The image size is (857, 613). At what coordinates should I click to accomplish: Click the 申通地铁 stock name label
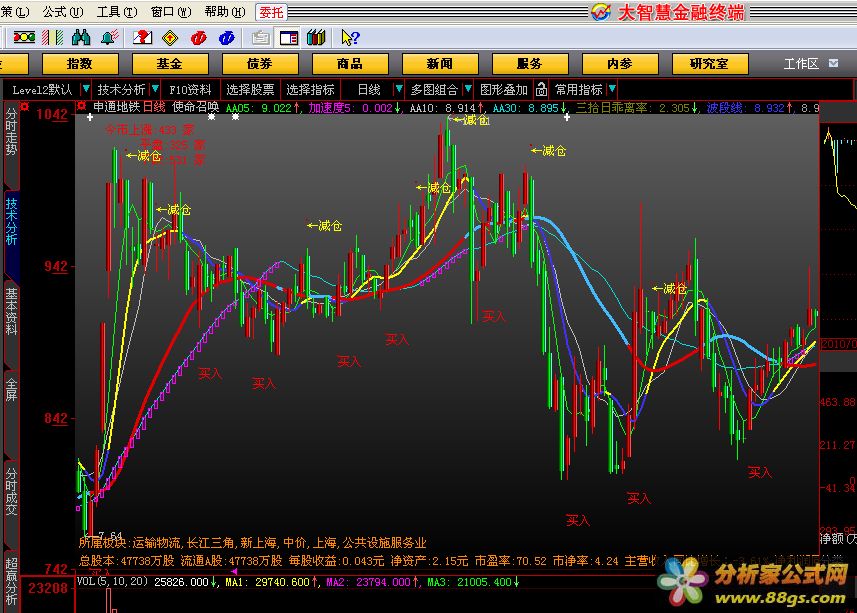click(117, 107)
